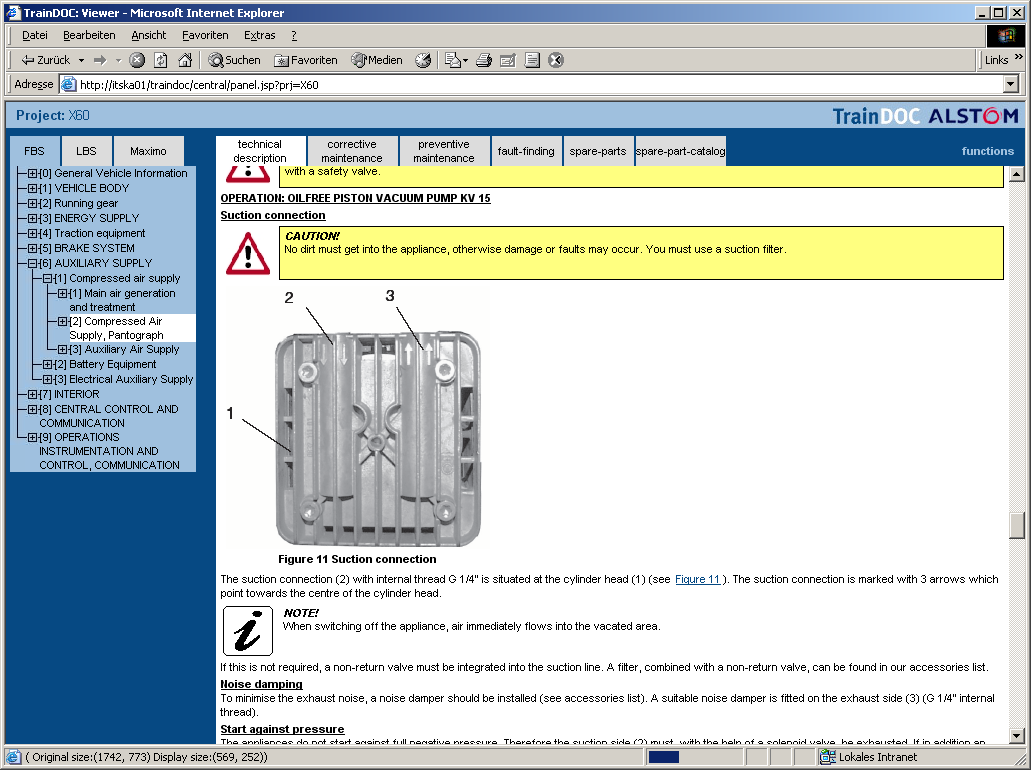Switch to the Maximo tab
Viewport: 1031px width, 770px height.
coord(148,151)
